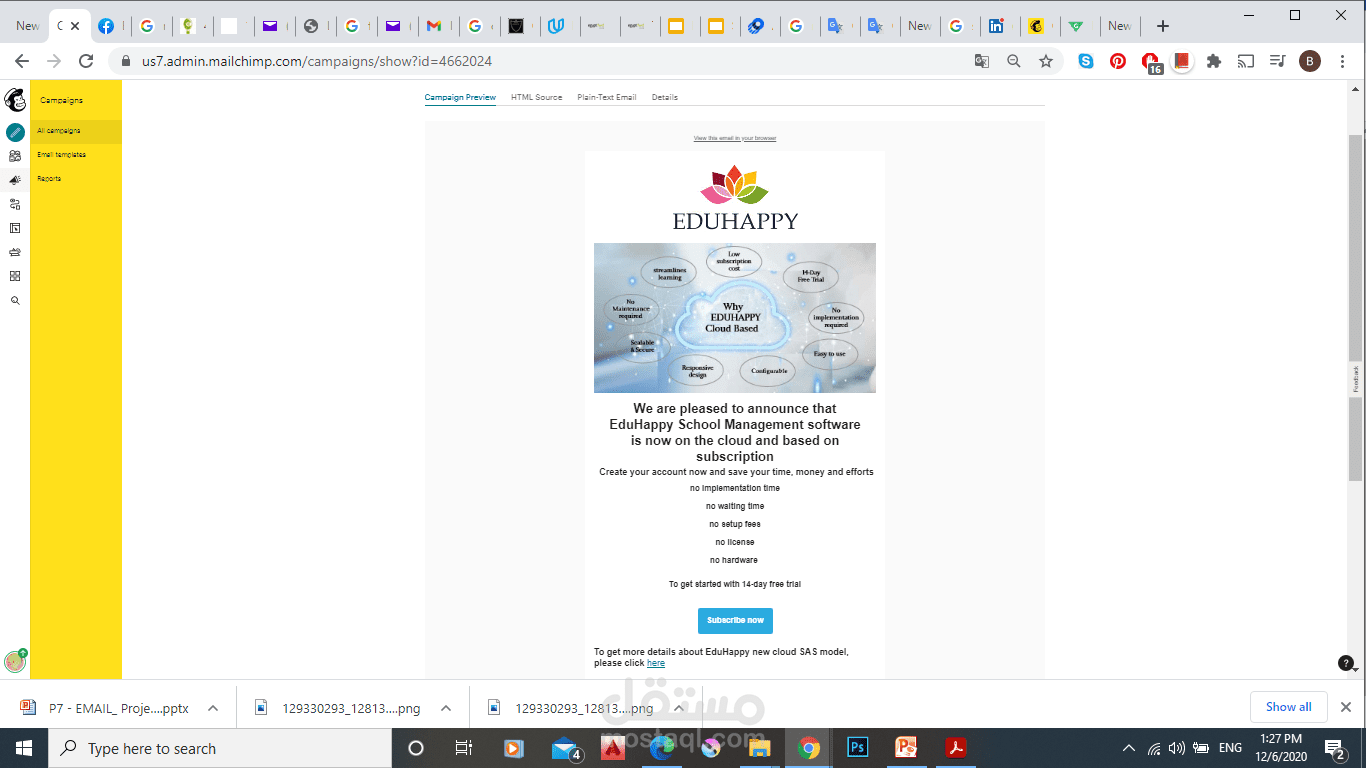Open Adobe Acrobat from the taskbar
1366x768 pixels.
coord(955,748)
